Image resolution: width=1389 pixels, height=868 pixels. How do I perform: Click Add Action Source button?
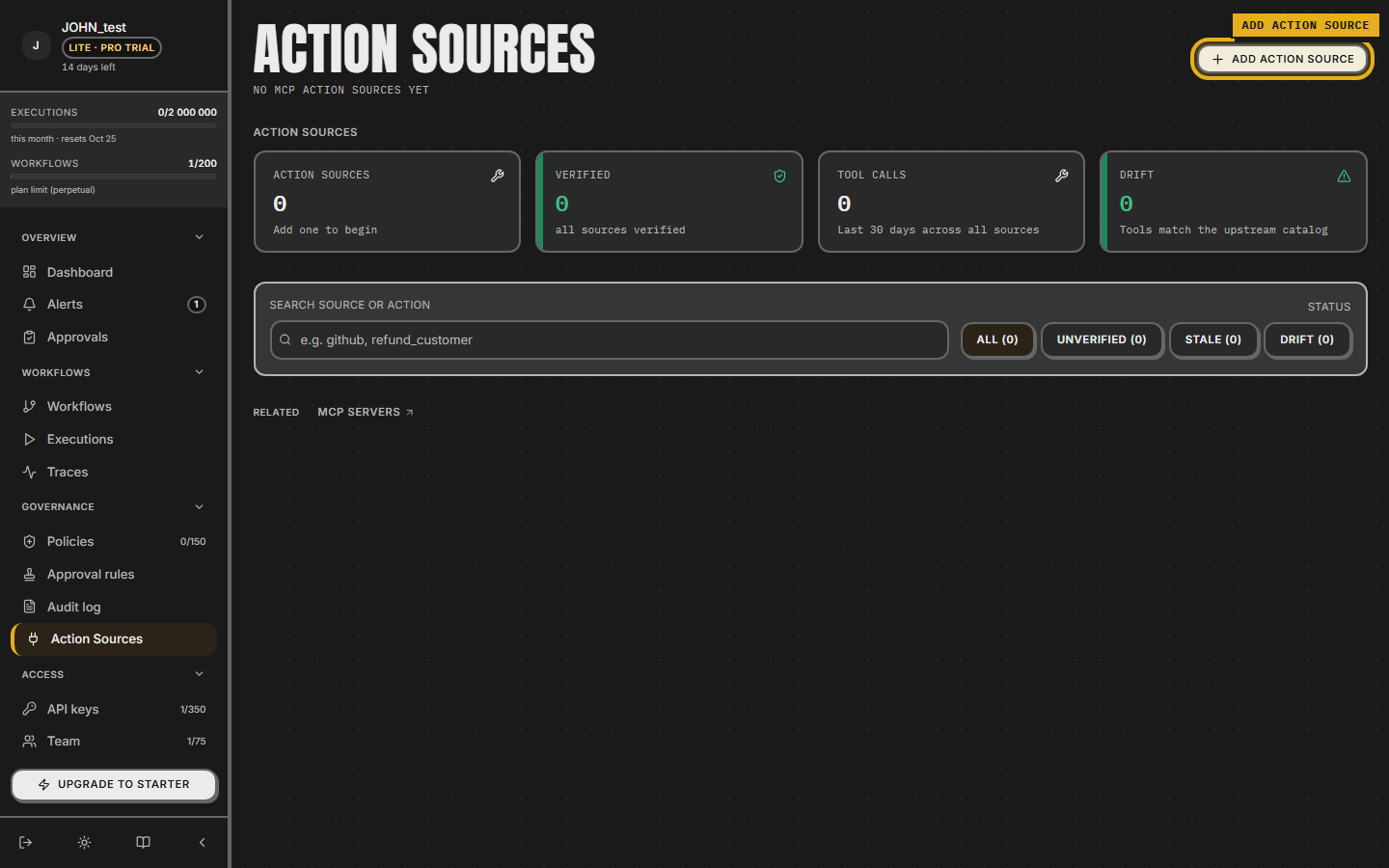[1282, 59]
